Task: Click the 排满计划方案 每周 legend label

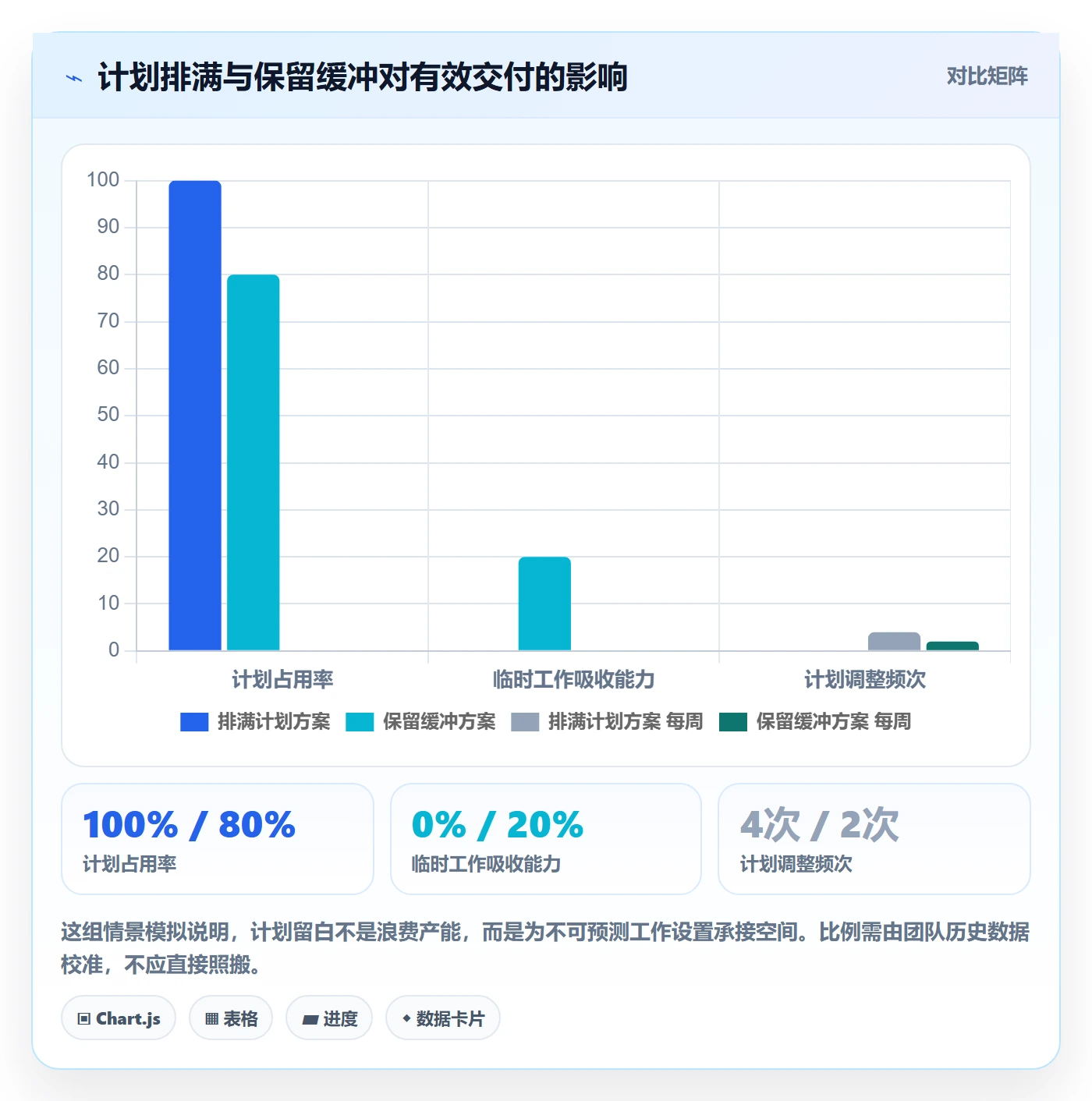Action: [626, 722]
